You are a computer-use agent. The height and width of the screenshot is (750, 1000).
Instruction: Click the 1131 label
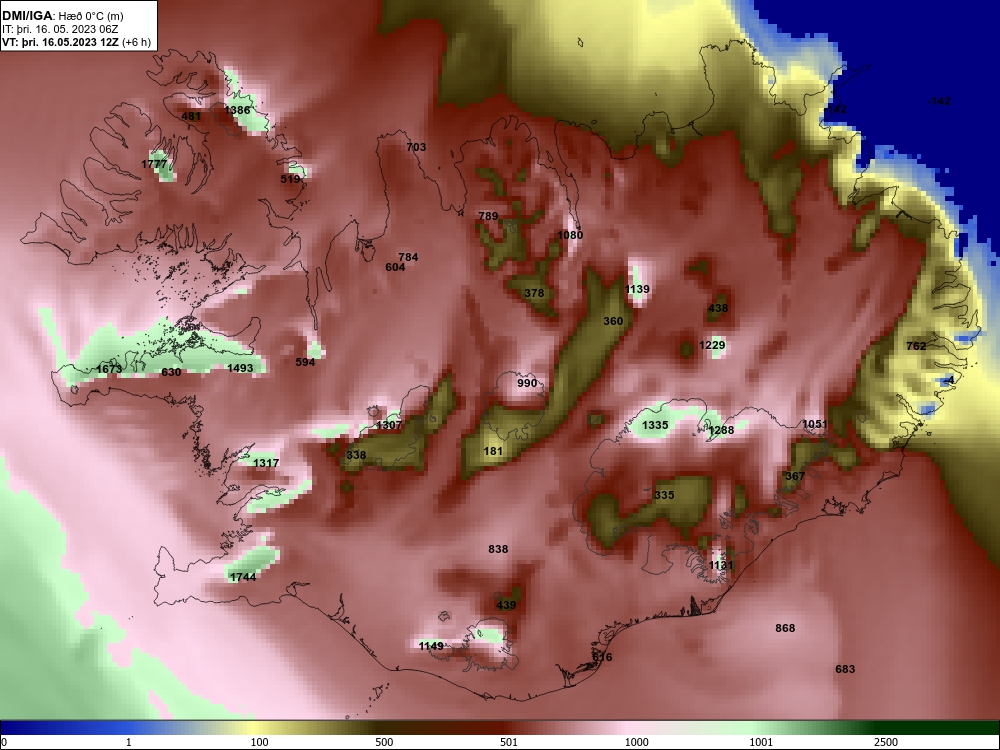click(x=721, y=565)
